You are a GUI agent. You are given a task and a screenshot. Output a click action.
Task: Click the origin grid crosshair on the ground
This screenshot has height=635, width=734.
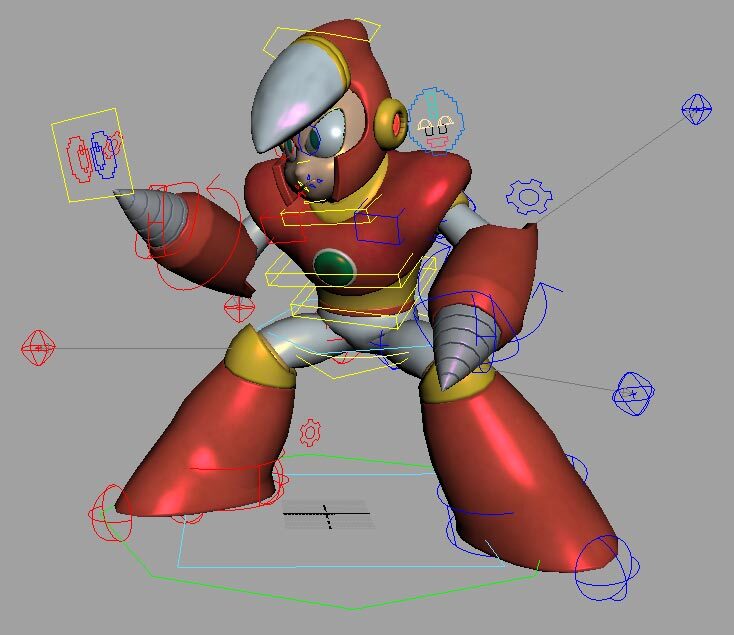click(327, 514)
